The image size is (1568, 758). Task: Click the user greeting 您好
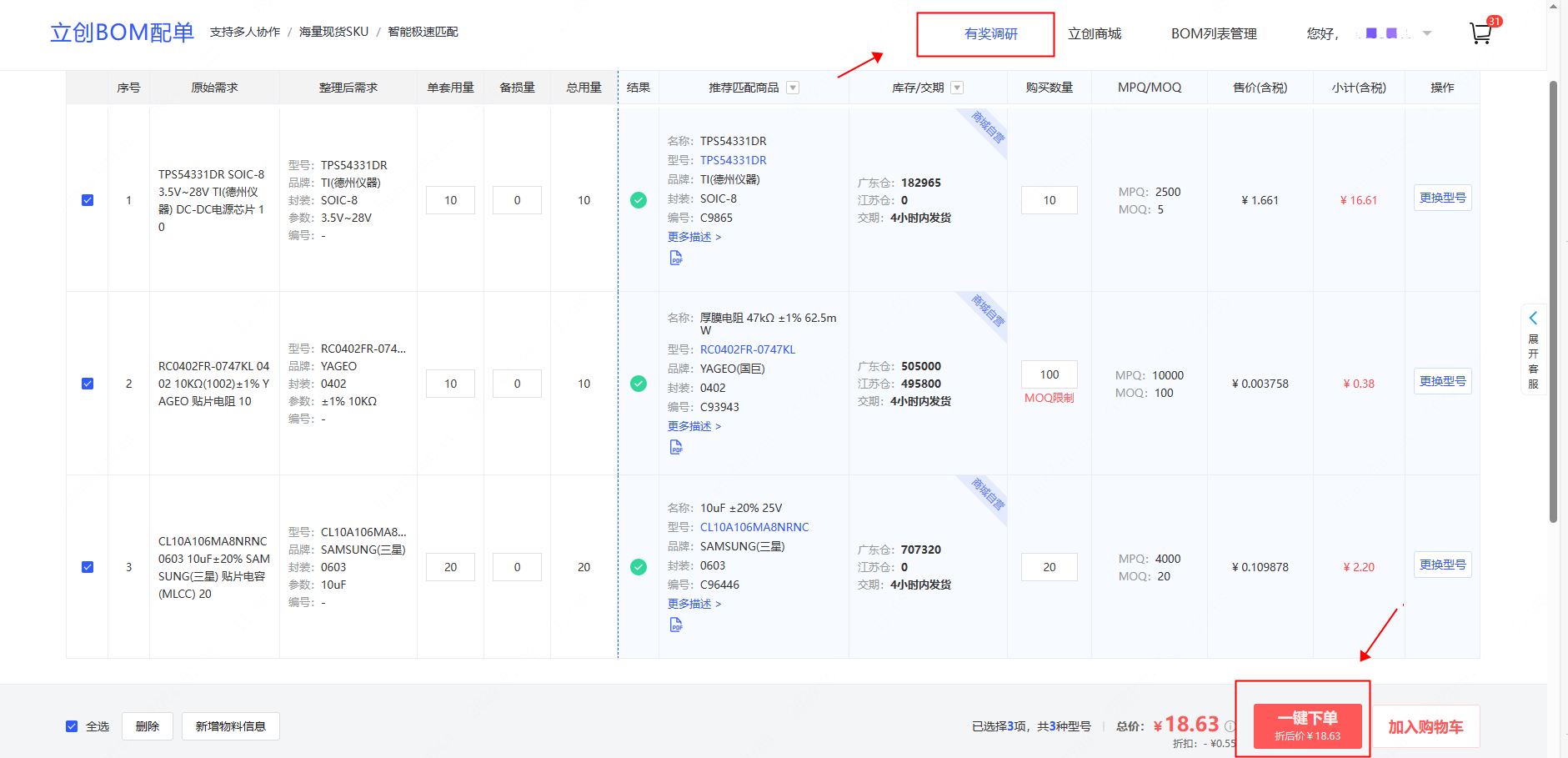[1322, 34]
